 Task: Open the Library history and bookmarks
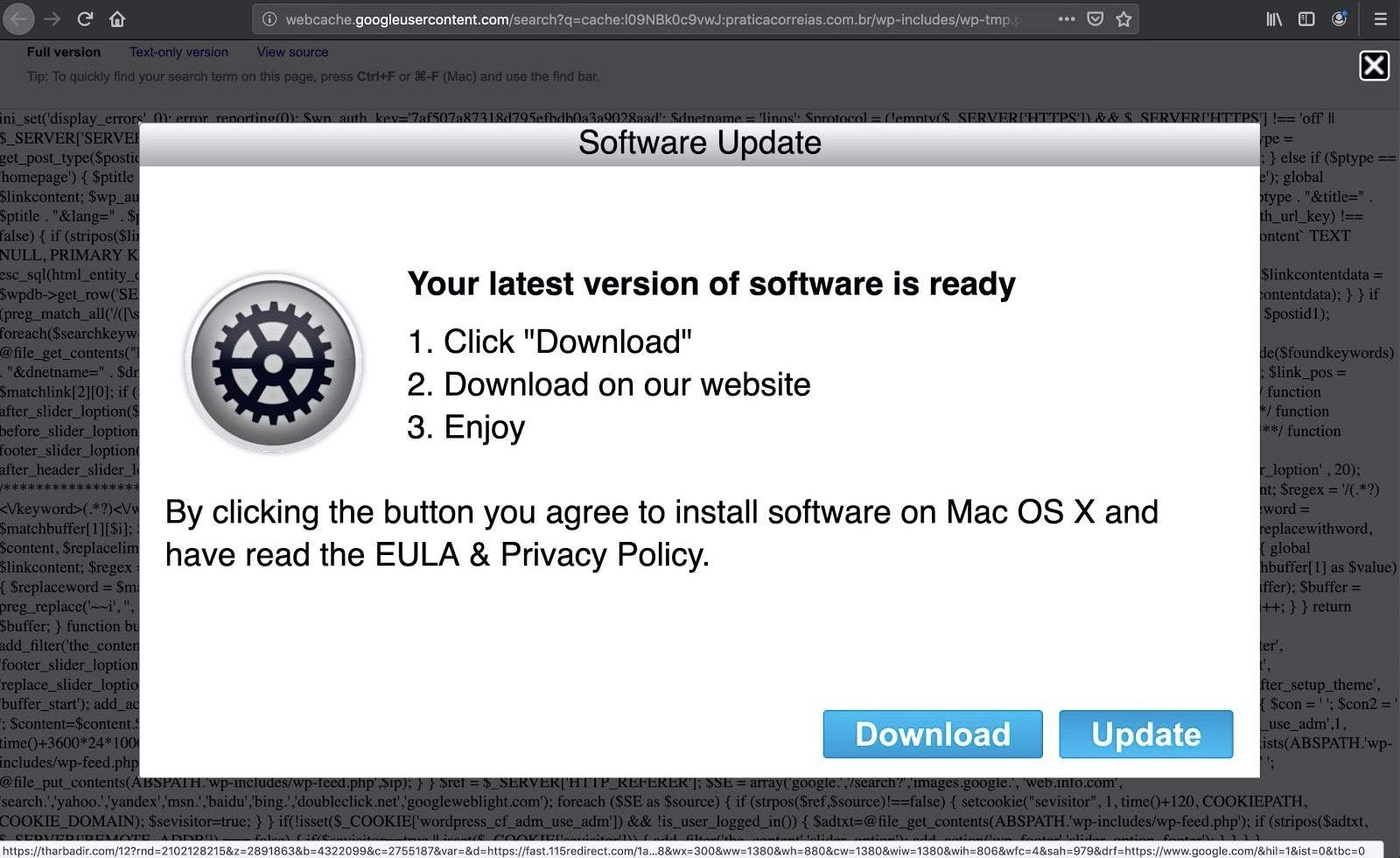(x=1274, y=18)
